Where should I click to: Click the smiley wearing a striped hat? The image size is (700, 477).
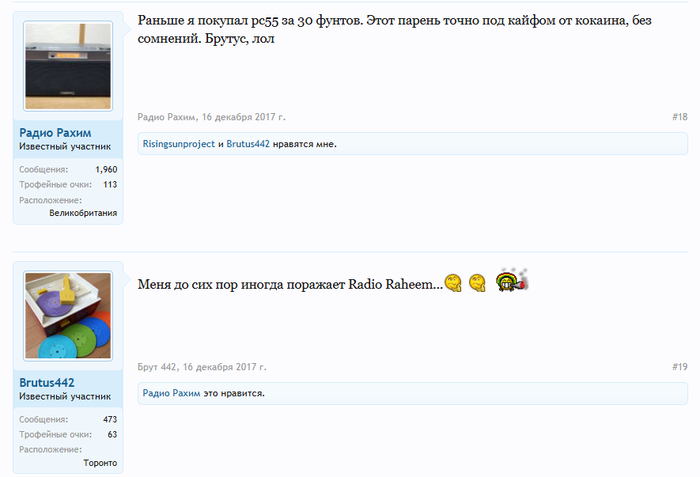pyautogui.click(x=511, y=281)
